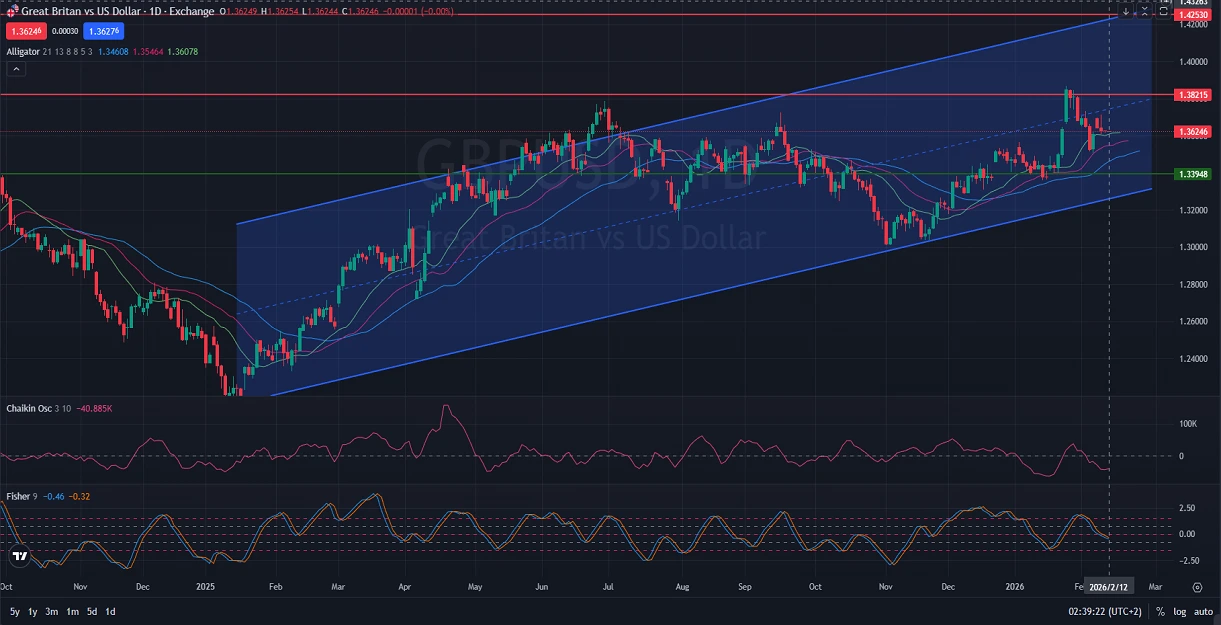Select the 5y time range

[14, 611]
